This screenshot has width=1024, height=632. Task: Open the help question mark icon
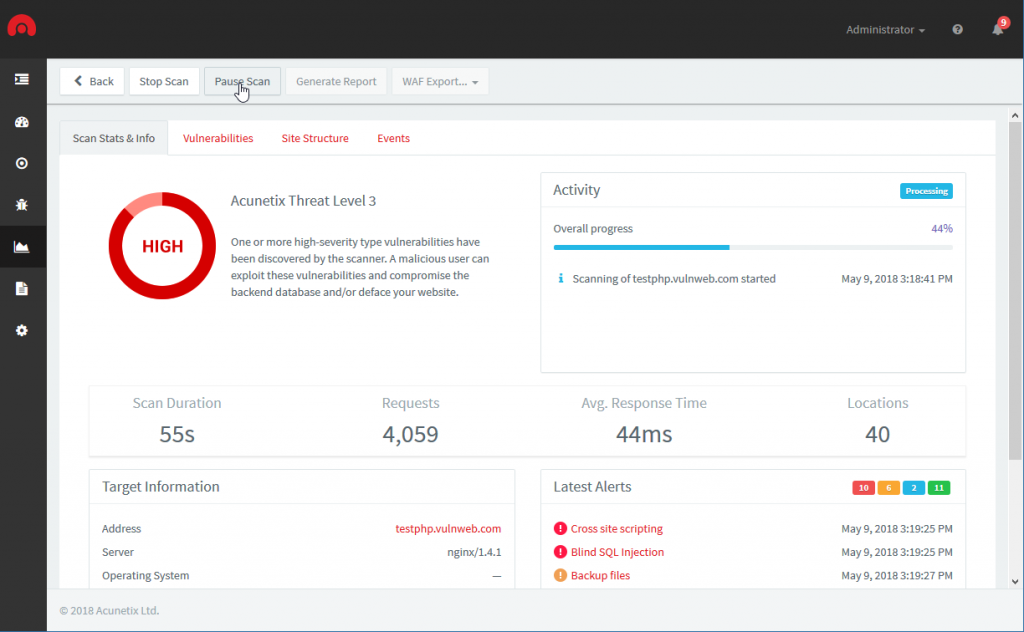[957, 29]
